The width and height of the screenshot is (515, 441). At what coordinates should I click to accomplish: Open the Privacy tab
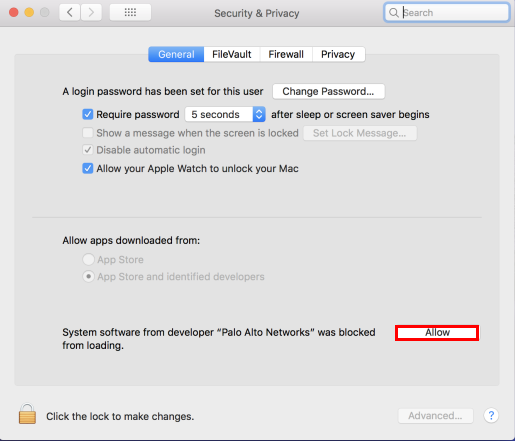pos(338,54)
